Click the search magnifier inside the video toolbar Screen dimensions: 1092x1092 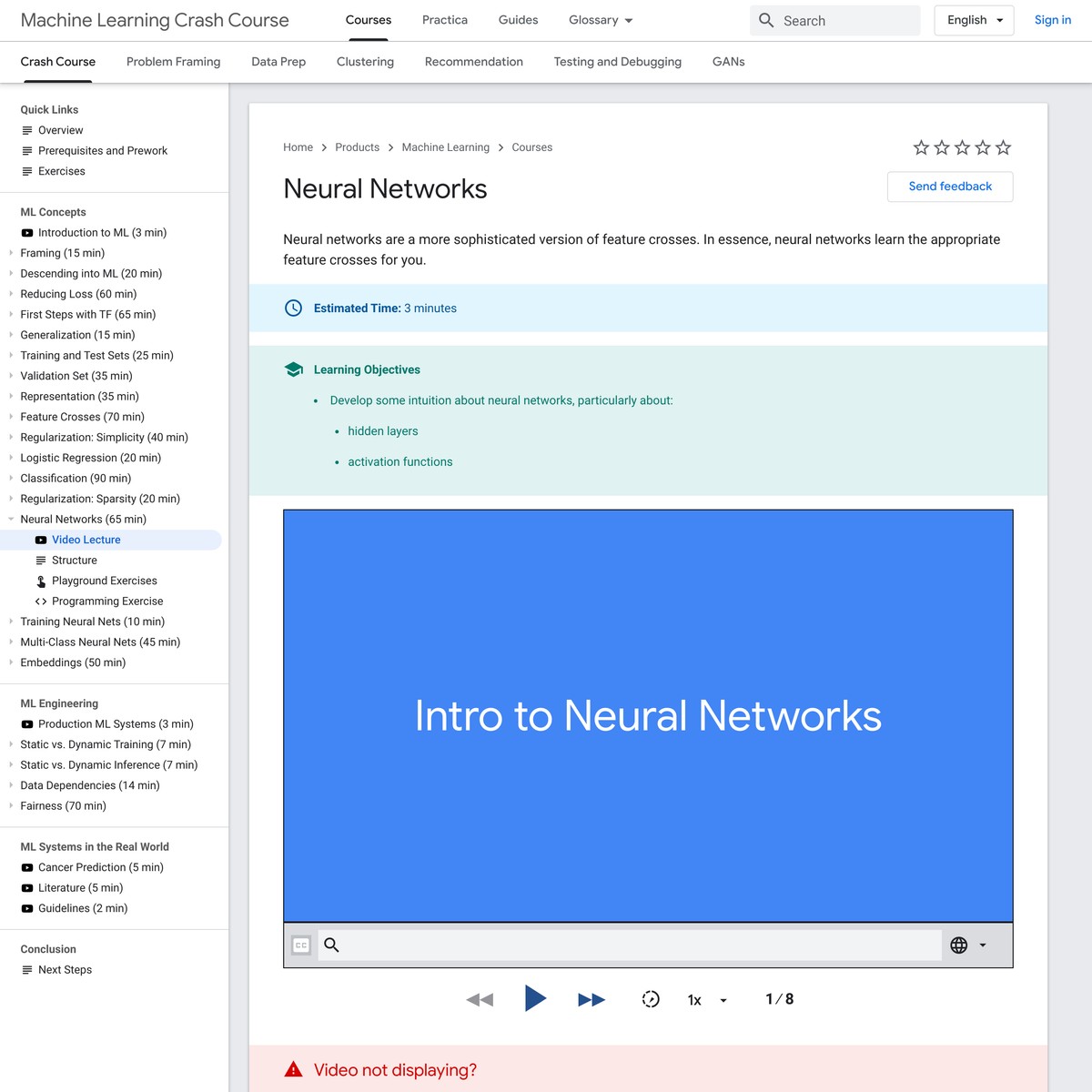[x=331, y=945]
